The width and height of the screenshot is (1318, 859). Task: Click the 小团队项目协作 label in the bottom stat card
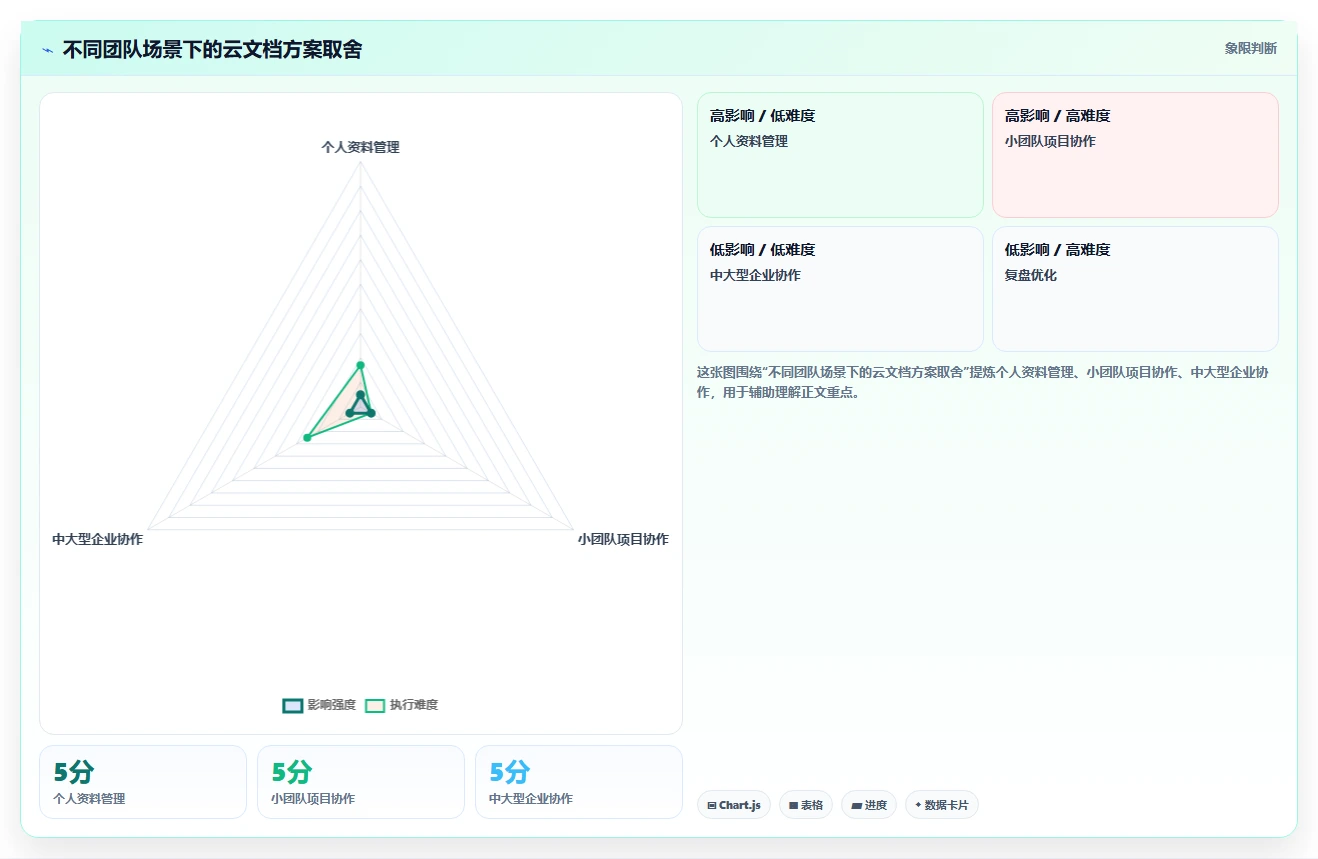pyautogui.click(x=313, y=799)
